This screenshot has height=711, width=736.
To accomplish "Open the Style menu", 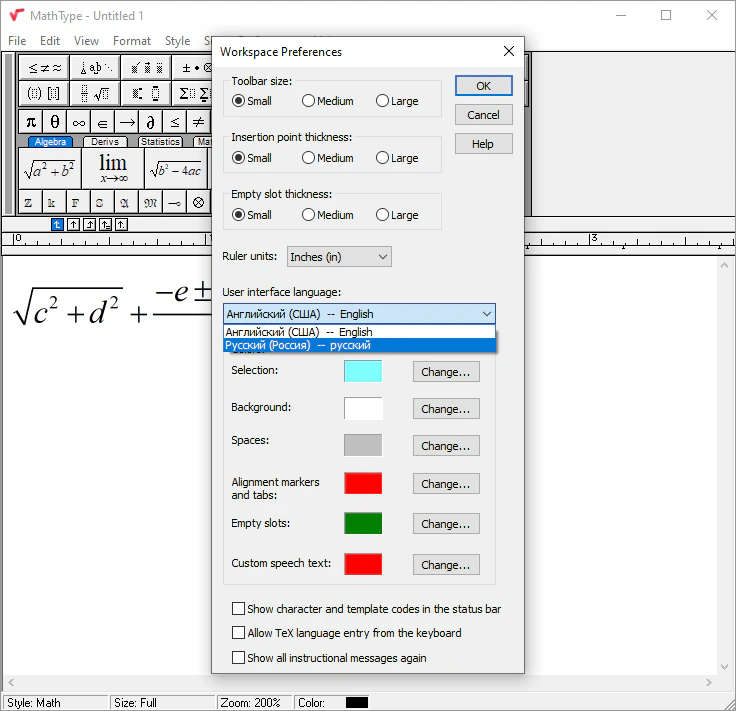I will [177, 41].
